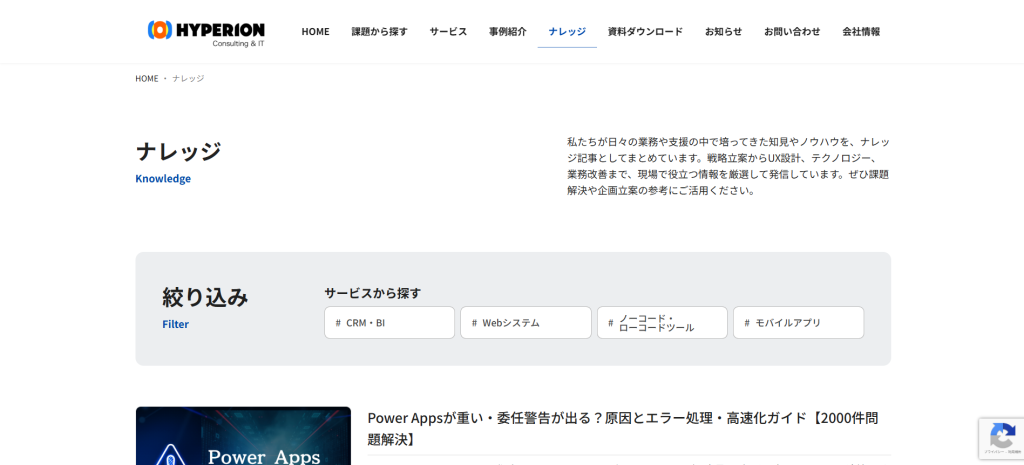The image size is (1024, 465).
Task: Open the 事例紹介 page
Action: 507,31
